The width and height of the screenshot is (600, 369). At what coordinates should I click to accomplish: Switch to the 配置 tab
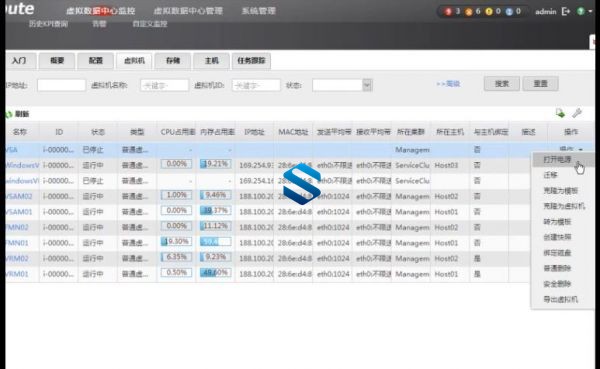coord(96,60)
